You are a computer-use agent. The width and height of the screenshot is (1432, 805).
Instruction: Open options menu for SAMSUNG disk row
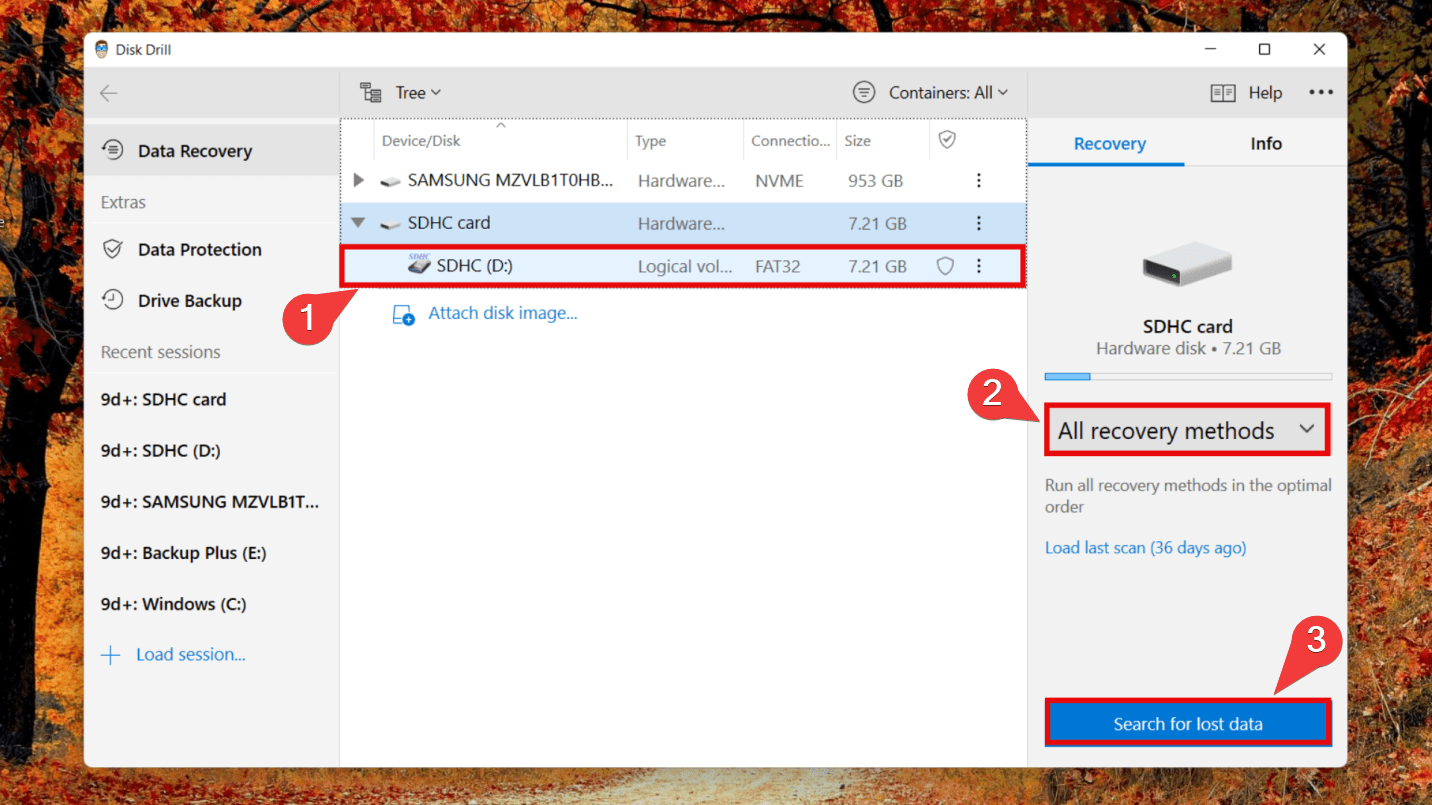[979, 181]
